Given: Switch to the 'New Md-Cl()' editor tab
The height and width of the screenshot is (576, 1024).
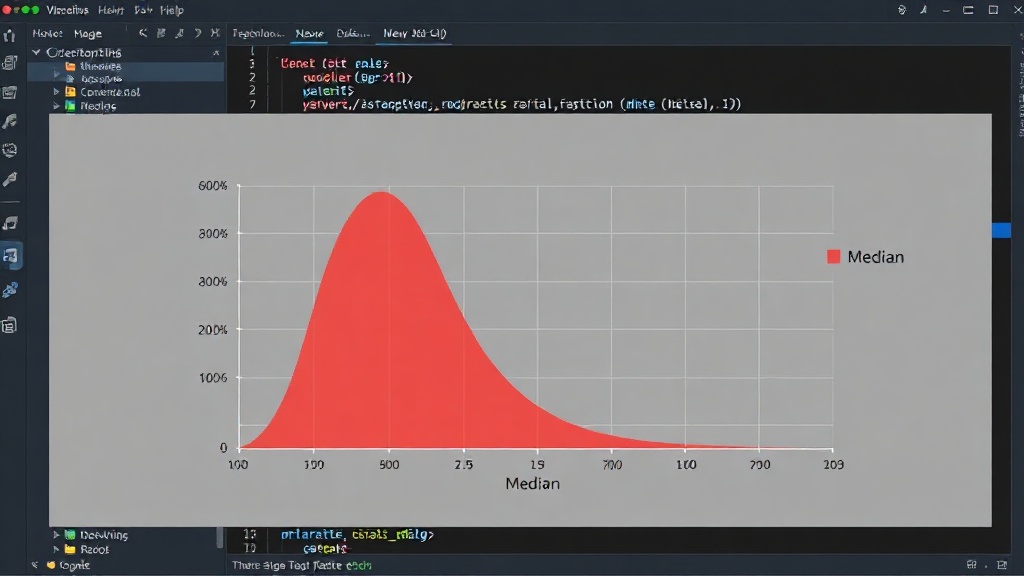Looking at the screenshot, I should click(x=415, y=33).
